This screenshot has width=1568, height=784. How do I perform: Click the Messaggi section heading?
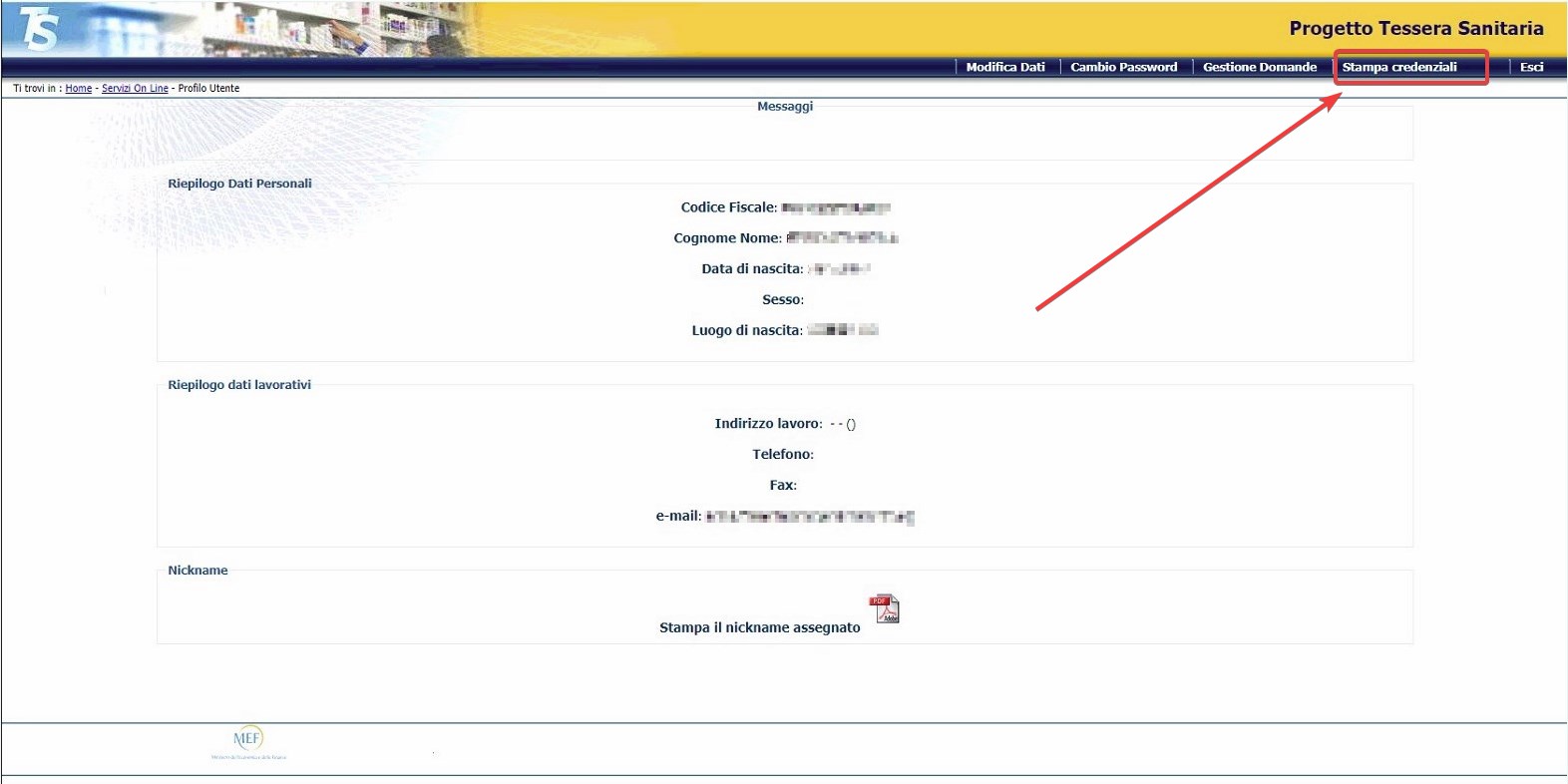pos(785,106)
